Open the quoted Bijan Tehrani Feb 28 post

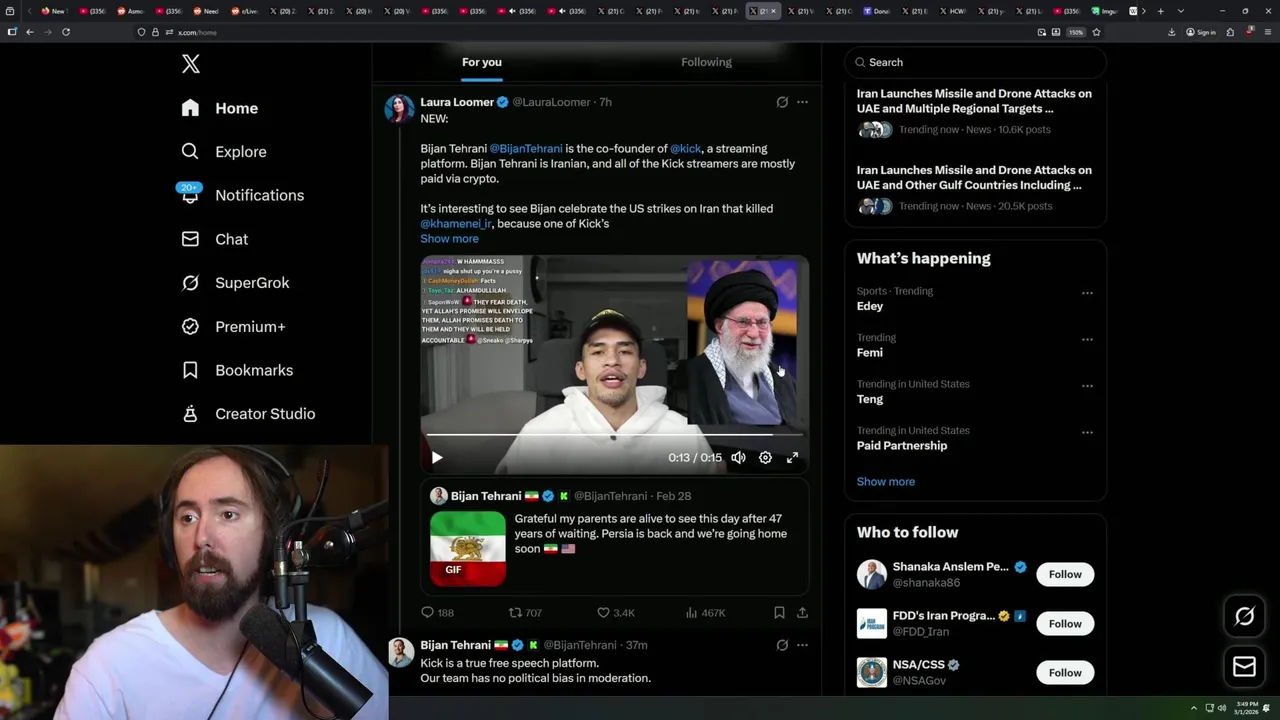[x=615, y=538]
